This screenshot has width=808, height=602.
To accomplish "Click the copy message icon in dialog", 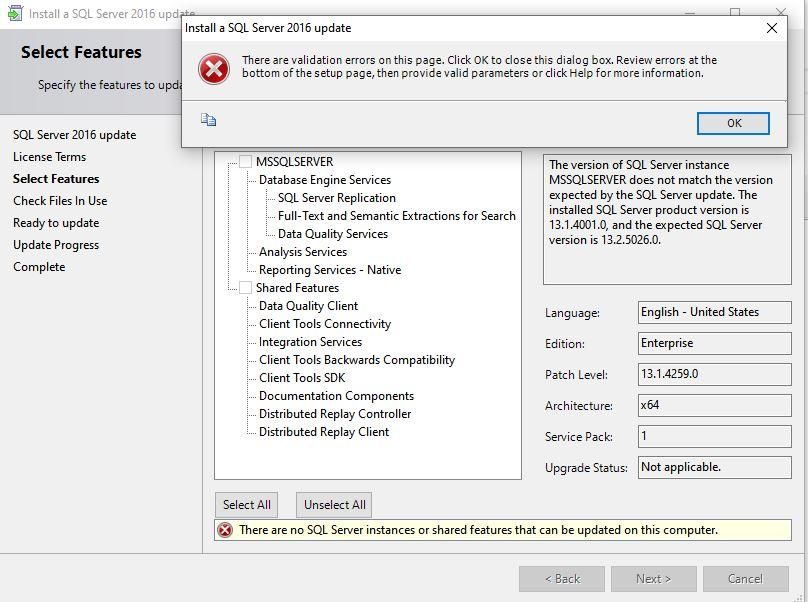I will (x=208, y=120).
